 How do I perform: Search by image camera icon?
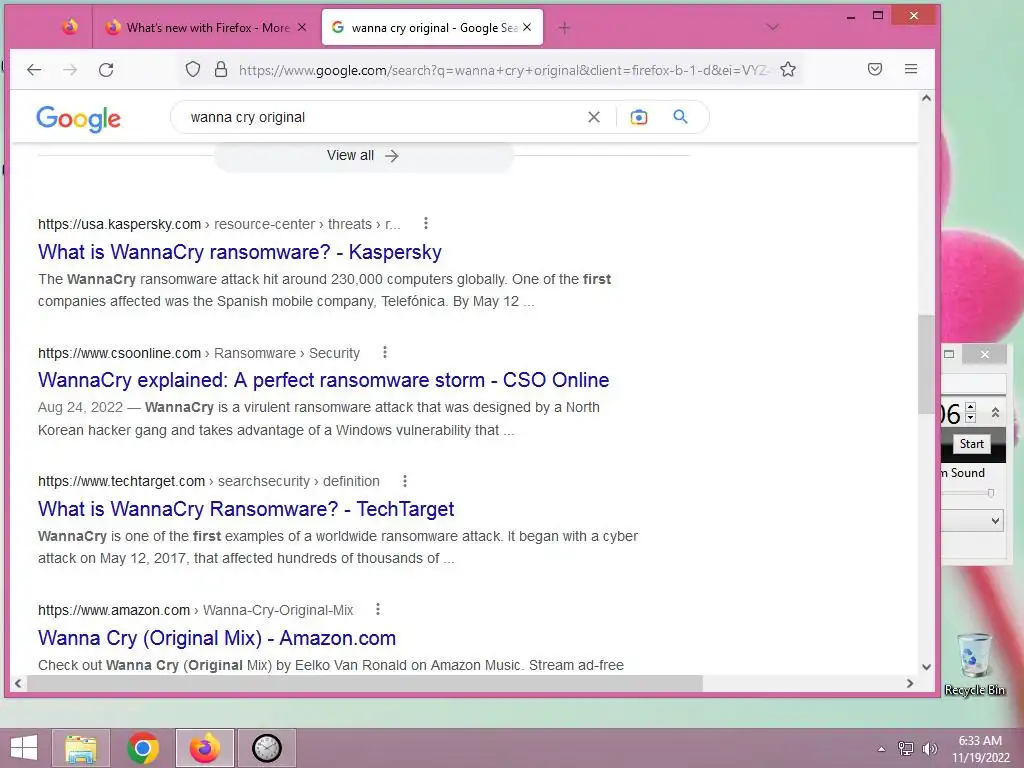click(x=639, y=117)
